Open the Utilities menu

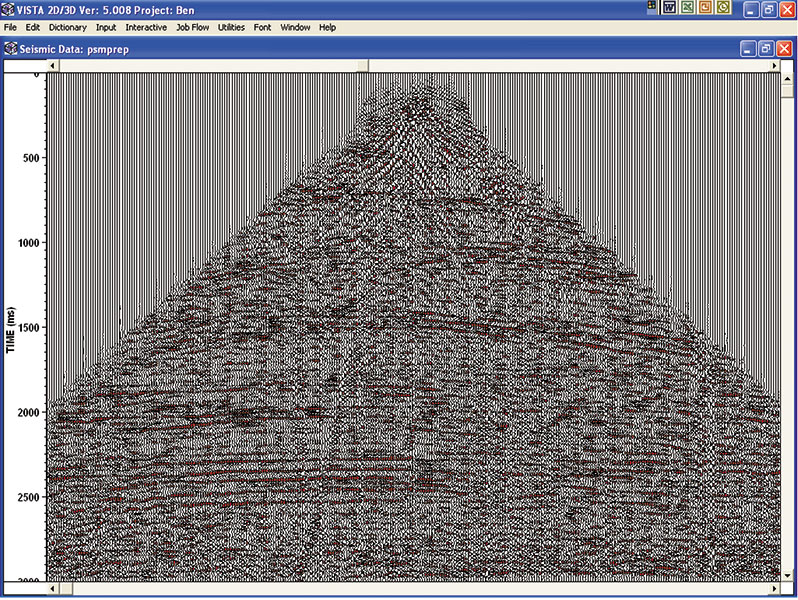[x=231, y=27]
